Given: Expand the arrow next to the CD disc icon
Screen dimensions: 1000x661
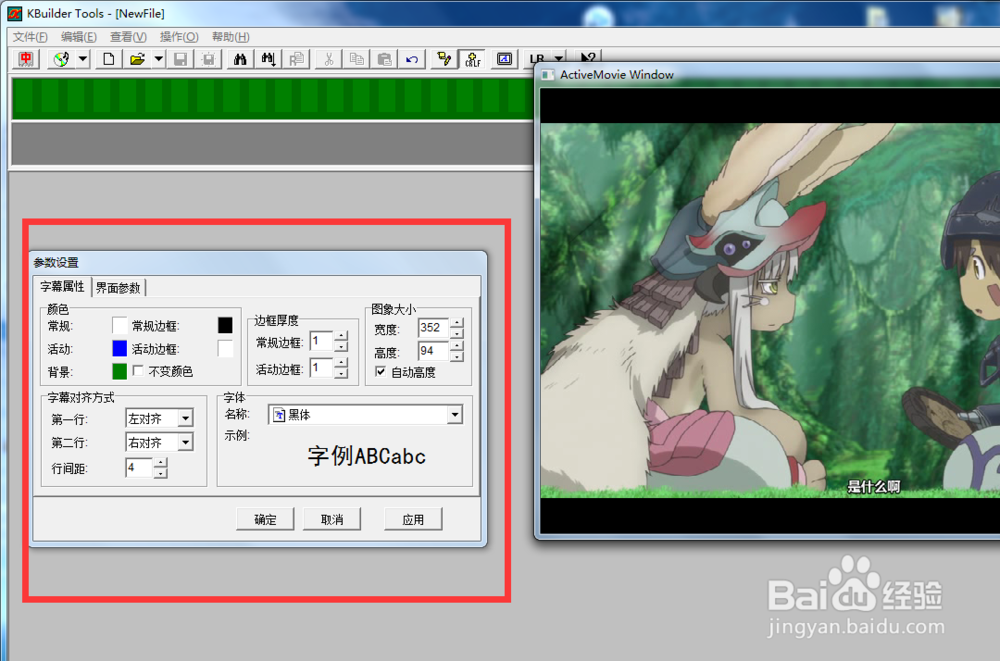Looking at the screenshot, I should click(x=83, y=59).
